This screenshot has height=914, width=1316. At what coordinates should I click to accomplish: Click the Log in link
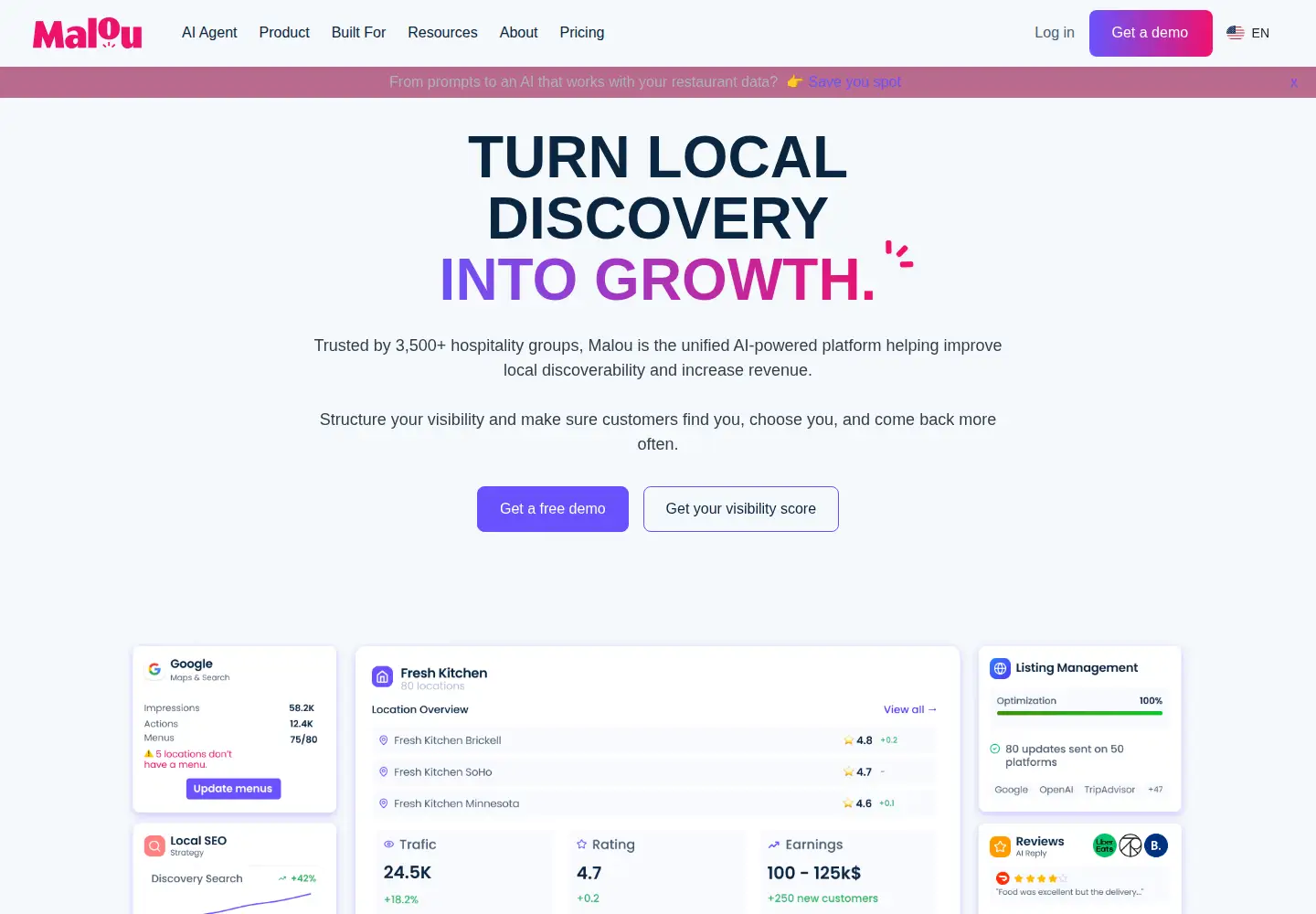(x=1055, y=33)
